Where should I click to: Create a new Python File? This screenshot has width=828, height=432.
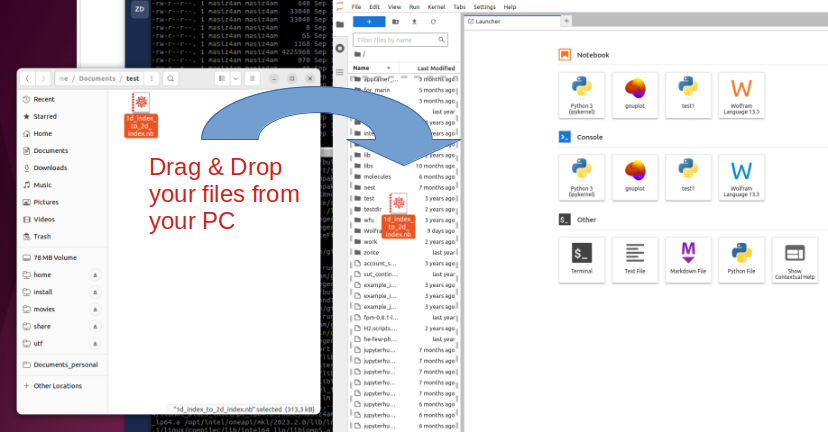741,260
